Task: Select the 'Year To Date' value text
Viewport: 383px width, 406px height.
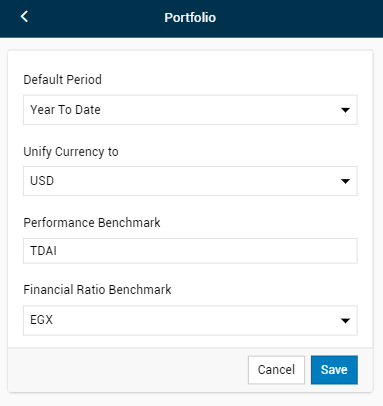Action: point(65,110)
